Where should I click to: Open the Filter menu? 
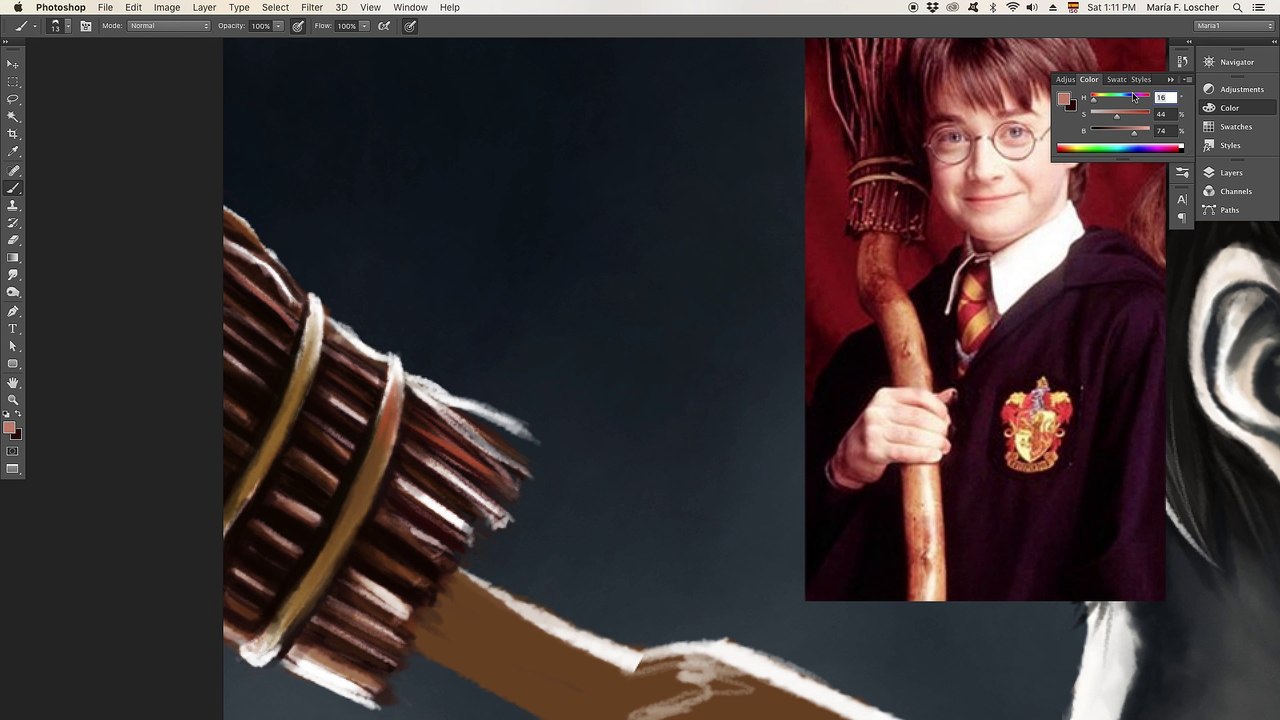point(312,7)
